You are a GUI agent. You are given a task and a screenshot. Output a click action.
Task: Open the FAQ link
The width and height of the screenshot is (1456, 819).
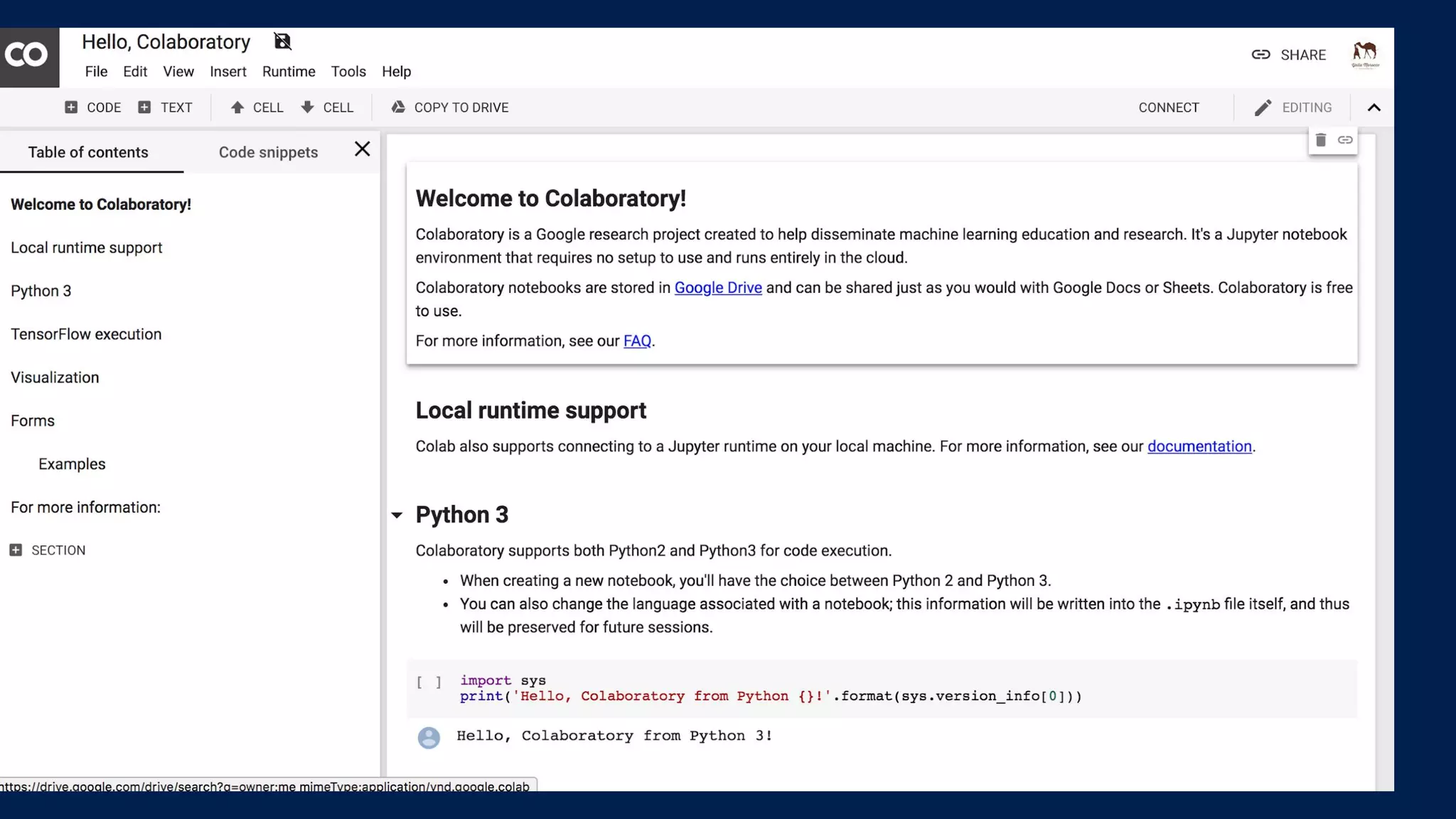(637, 341)
